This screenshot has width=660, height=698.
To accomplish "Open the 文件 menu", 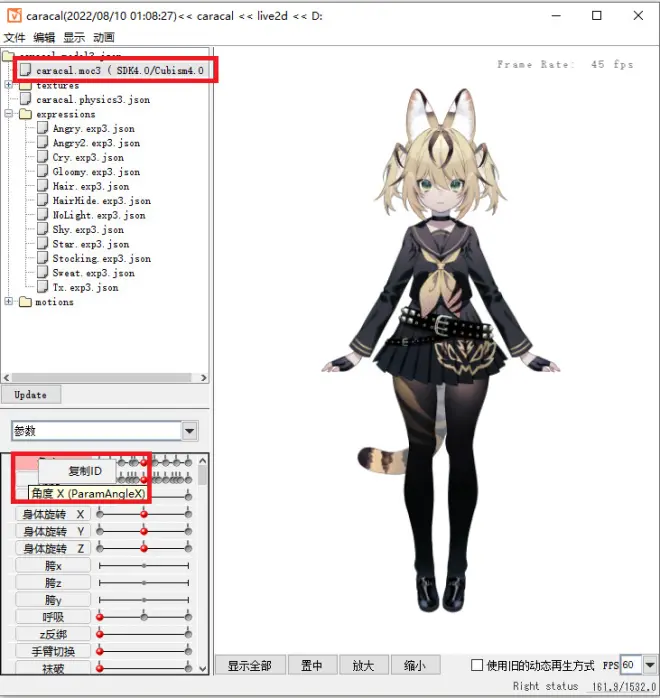I will (15, 37).
